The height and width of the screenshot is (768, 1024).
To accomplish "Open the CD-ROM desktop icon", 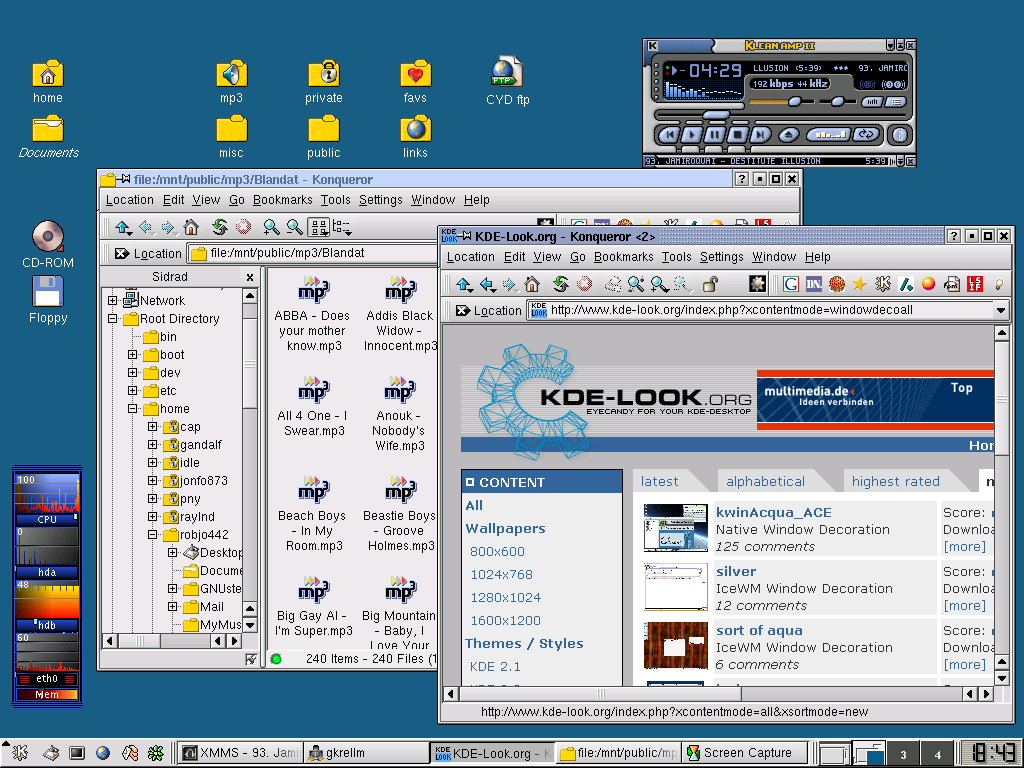I will (48, 245).
